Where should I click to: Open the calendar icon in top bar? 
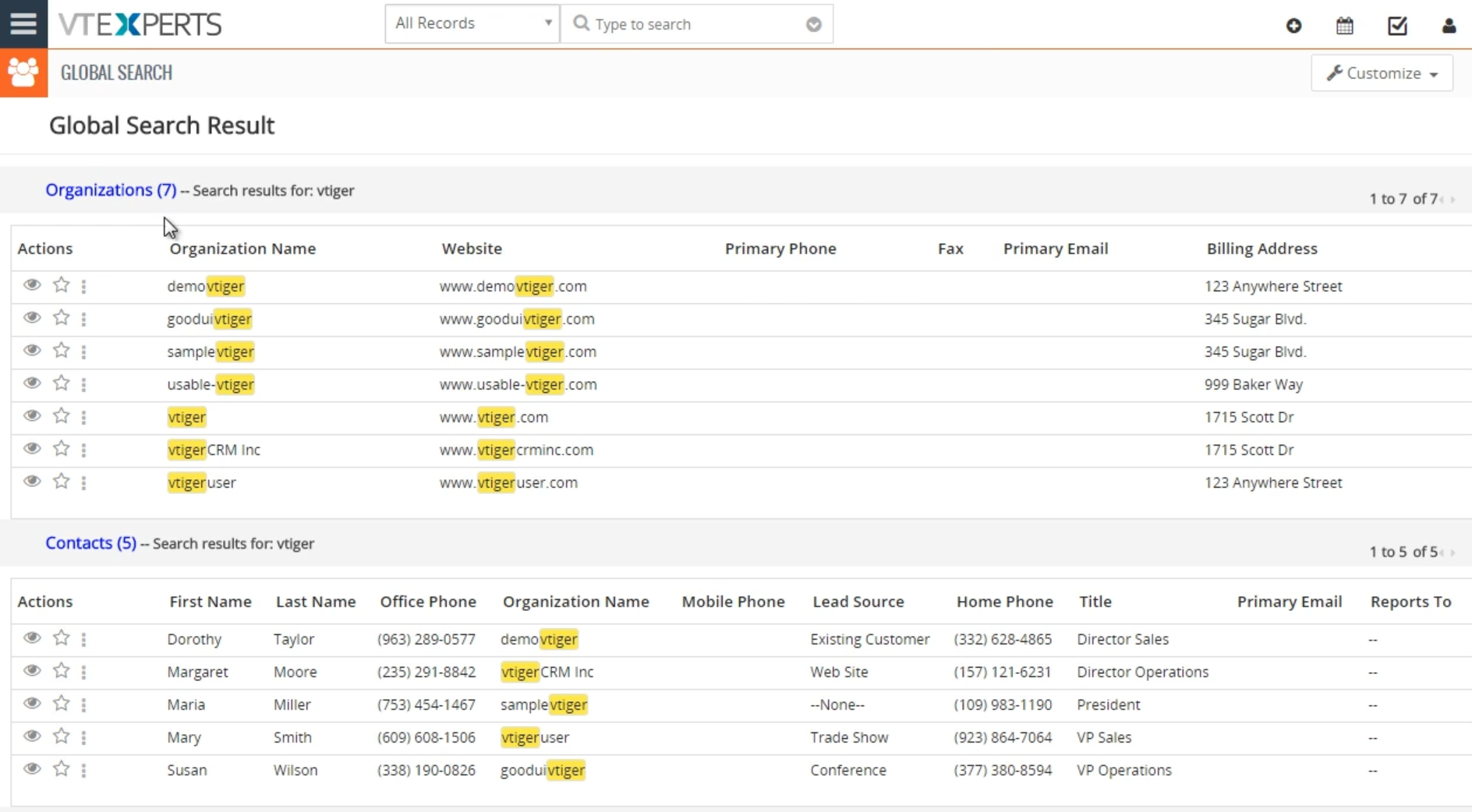coord(1345,26)
